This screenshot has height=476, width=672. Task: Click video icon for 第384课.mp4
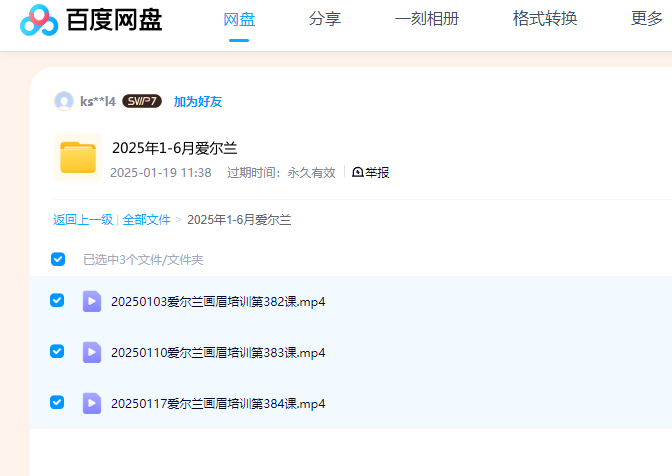[x=92, y=403]
